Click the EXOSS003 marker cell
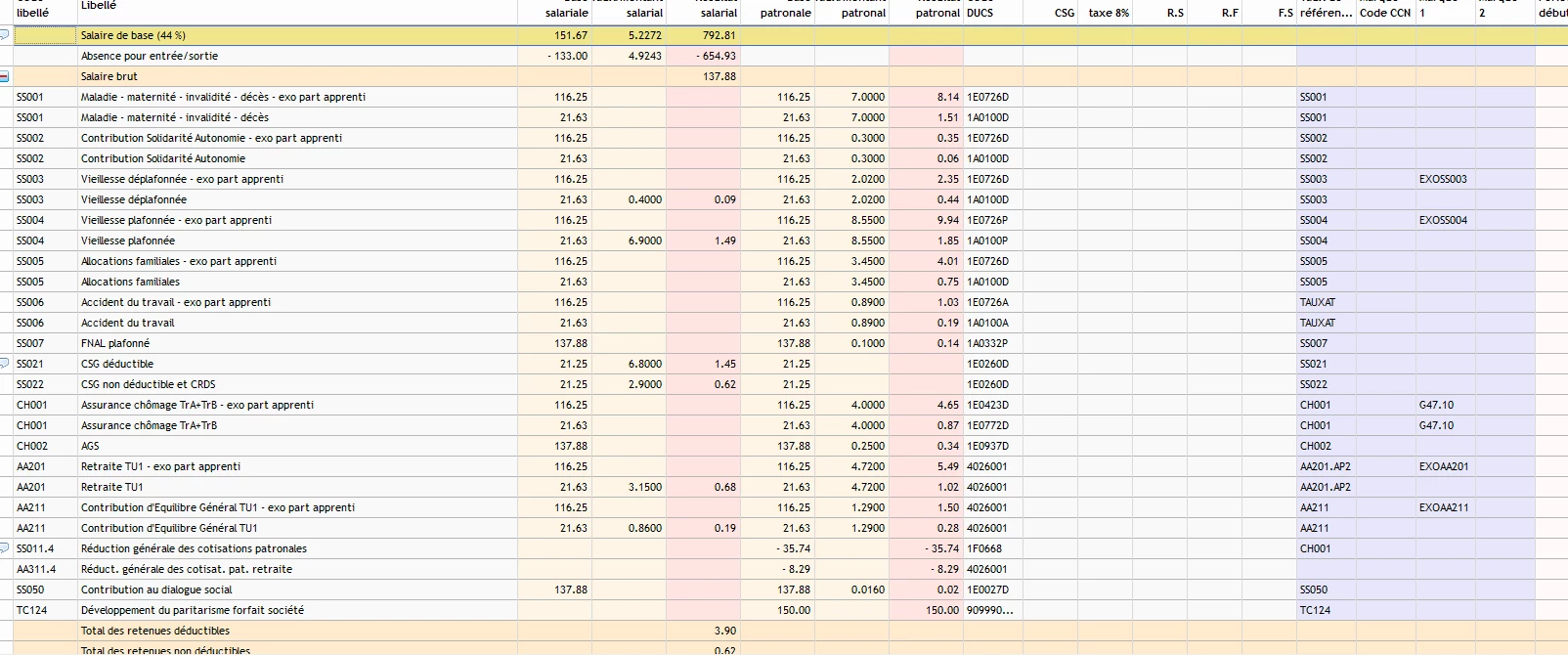Screen dimensions: 1568x655 1445,179
